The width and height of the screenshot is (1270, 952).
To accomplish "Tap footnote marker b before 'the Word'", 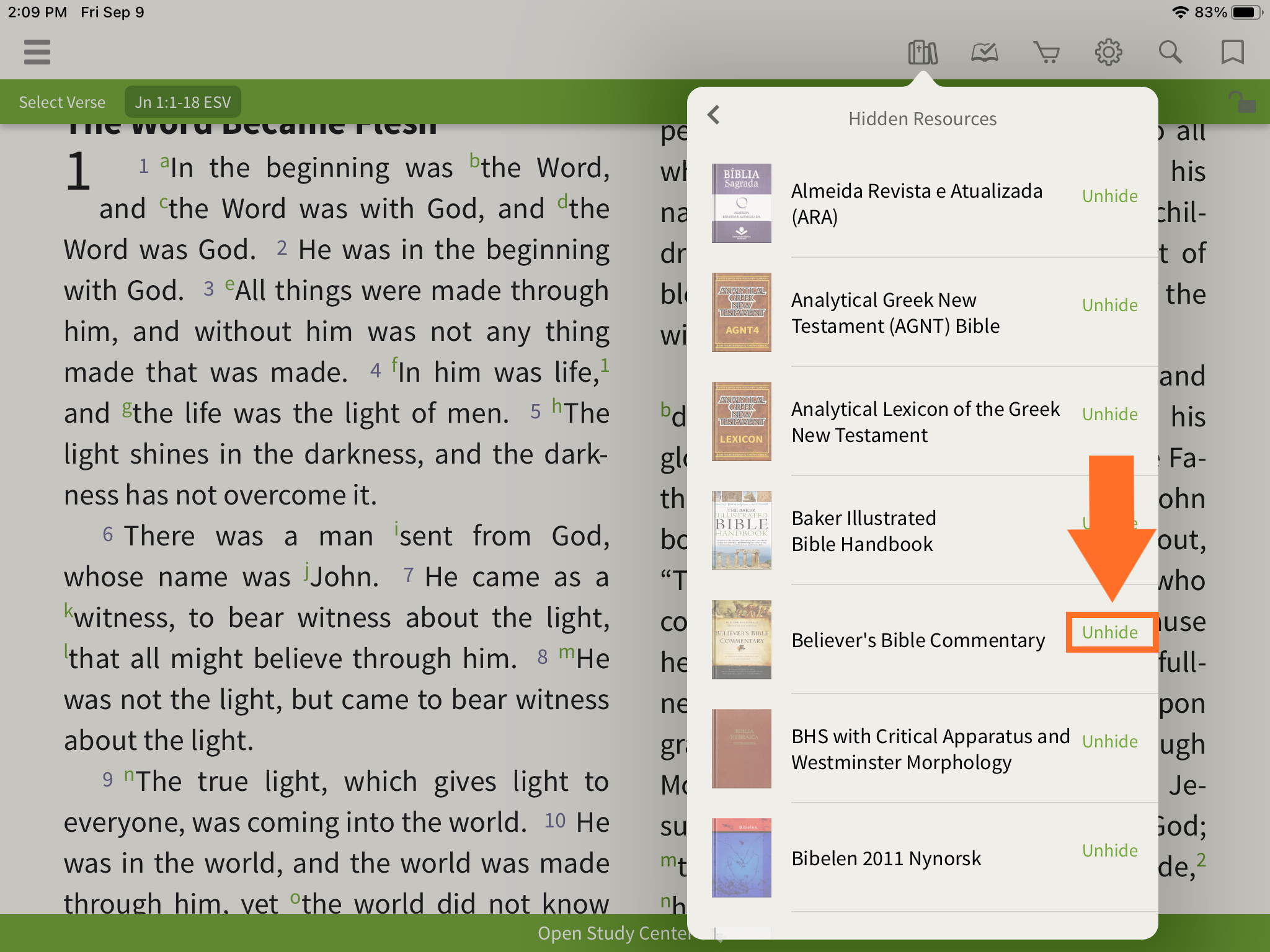I will 474,161.
